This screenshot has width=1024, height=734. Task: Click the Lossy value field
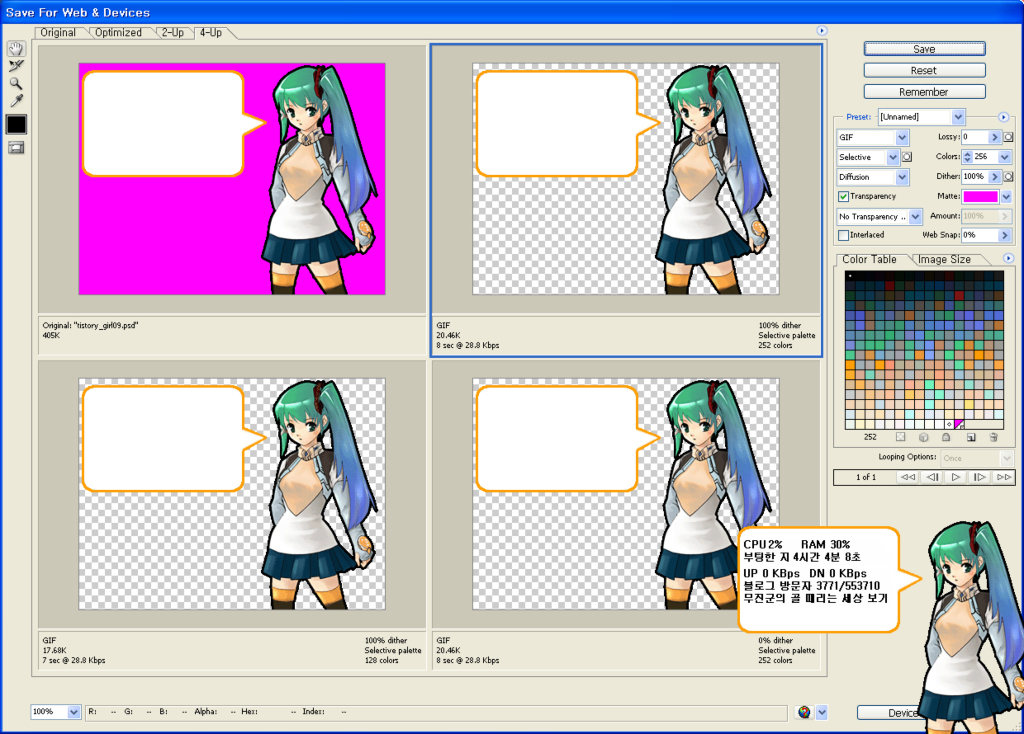975,137
